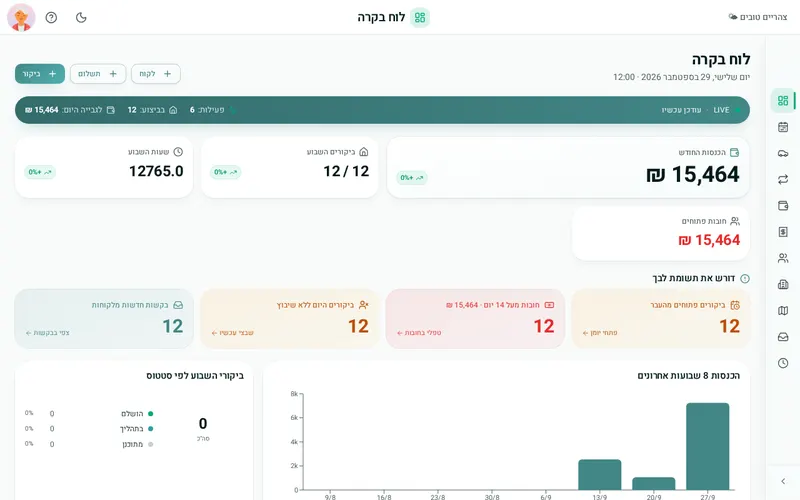
Task: Click the inbox icon on בקשות חדשות מלקוחות card
Action: tap(178, 305)
